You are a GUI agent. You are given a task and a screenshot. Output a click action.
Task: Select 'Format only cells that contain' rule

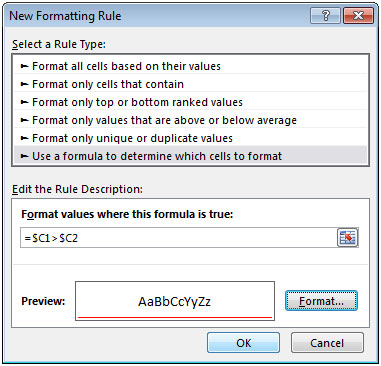[x=190, y=84]
